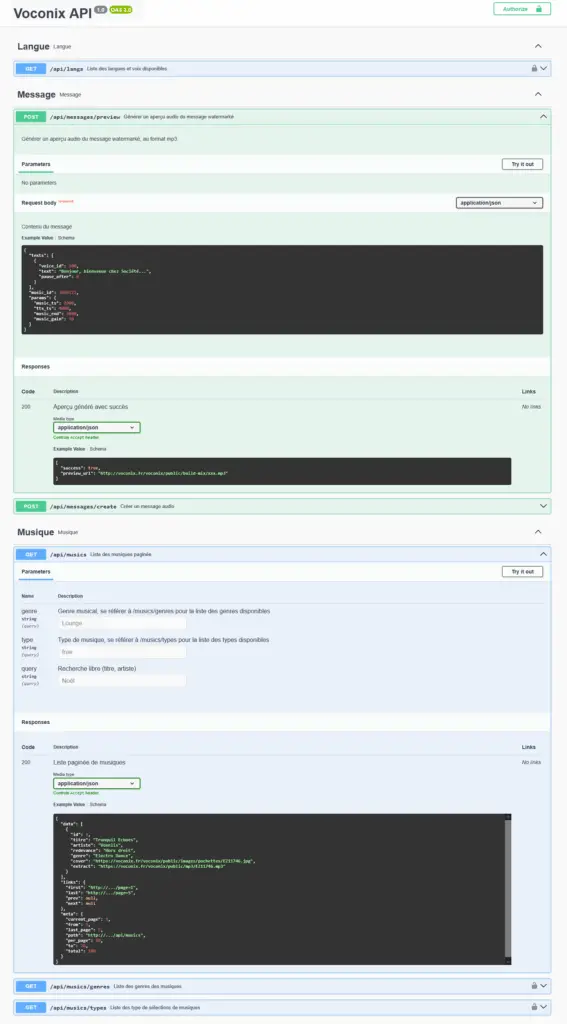The height and width of the screenshot is (1024, 567).
Task: Expand the POST /api/messages/create operation arrow
Action: point(543,506)
